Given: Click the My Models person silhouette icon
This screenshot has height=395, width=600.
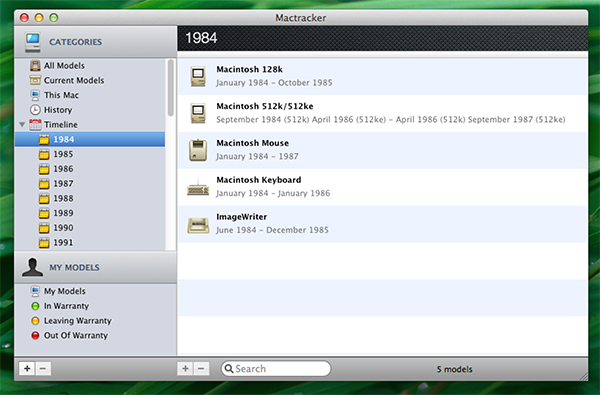Looking at the screenshot, I should (x=32, y=267).
